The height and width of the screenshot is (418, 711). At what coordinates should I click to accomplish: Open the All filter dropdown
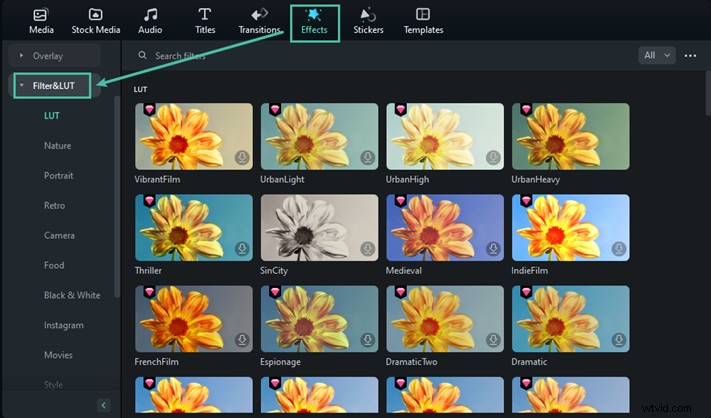tap(657, 55)
